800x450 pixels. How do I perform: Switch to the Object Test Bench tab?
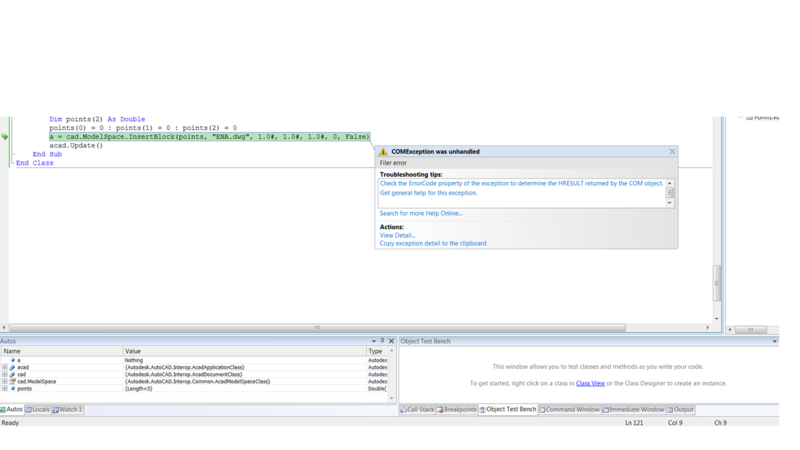(508, 409)
